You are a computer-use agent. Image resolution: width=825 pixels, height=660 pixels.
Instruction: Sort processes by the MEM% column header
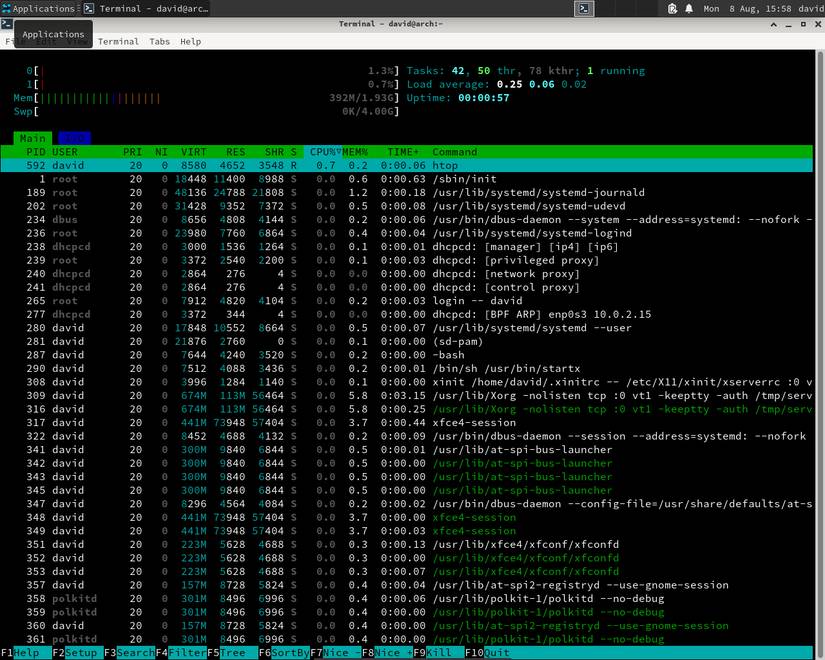352,151
